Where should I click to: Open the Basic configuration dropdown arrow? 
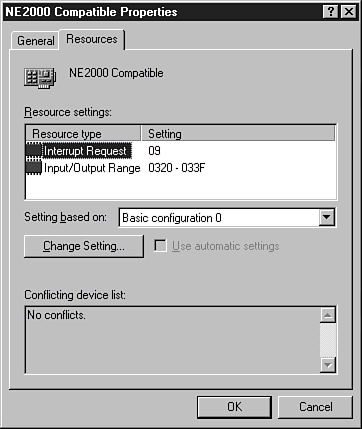(x=326, y=218)
